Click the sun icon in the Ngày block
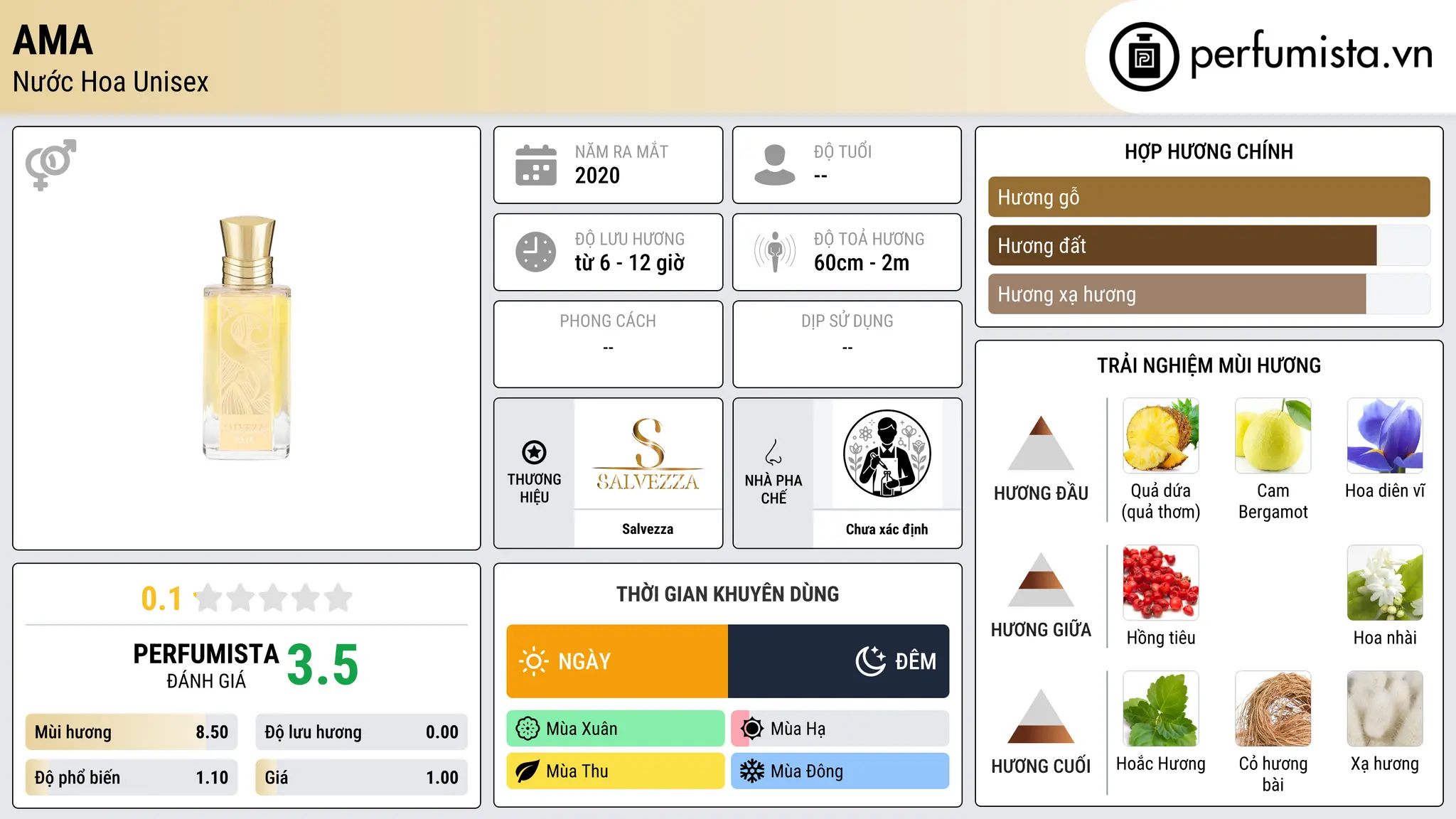 534,661
